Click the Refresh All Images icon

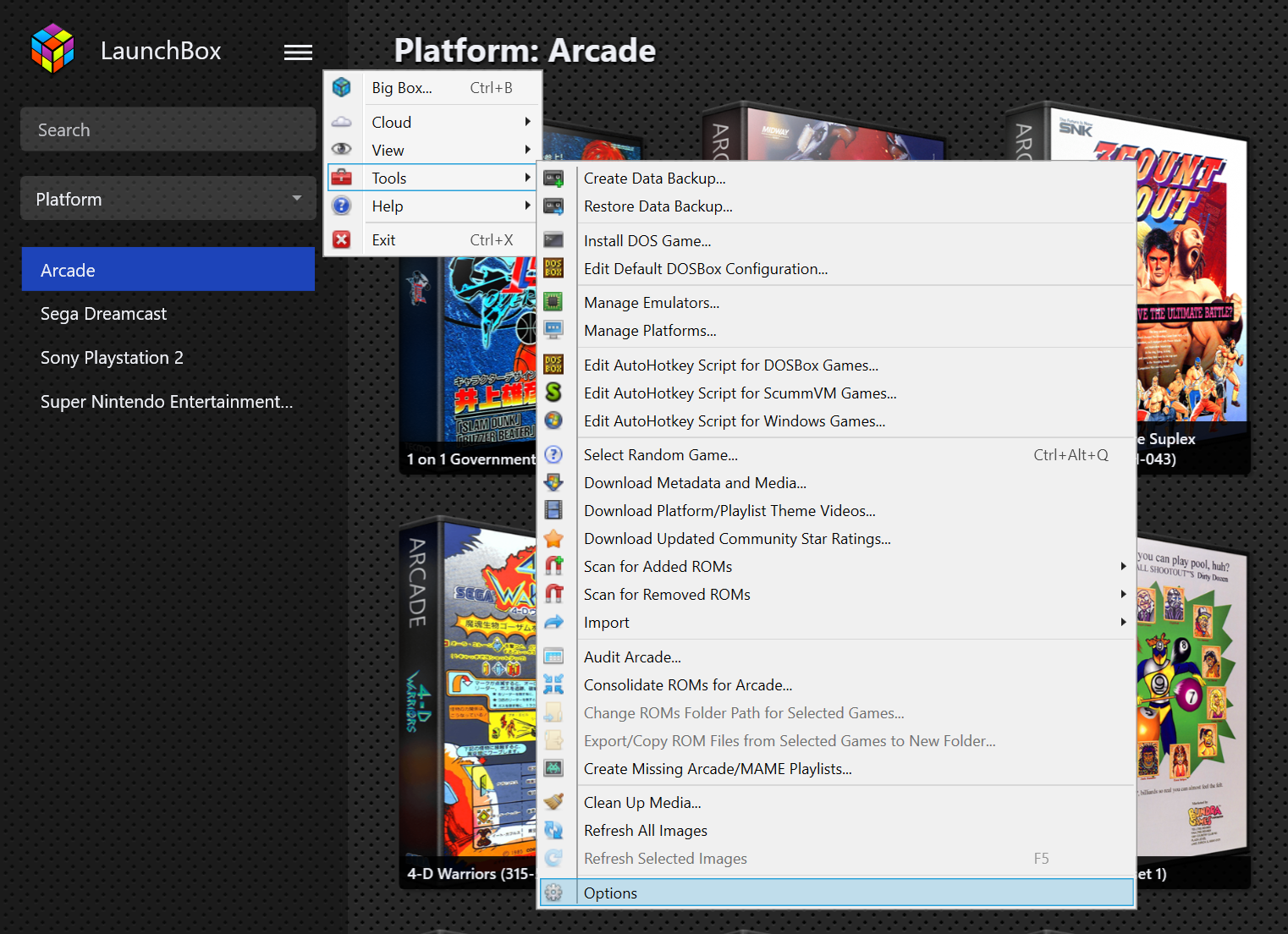pos(553,830)
